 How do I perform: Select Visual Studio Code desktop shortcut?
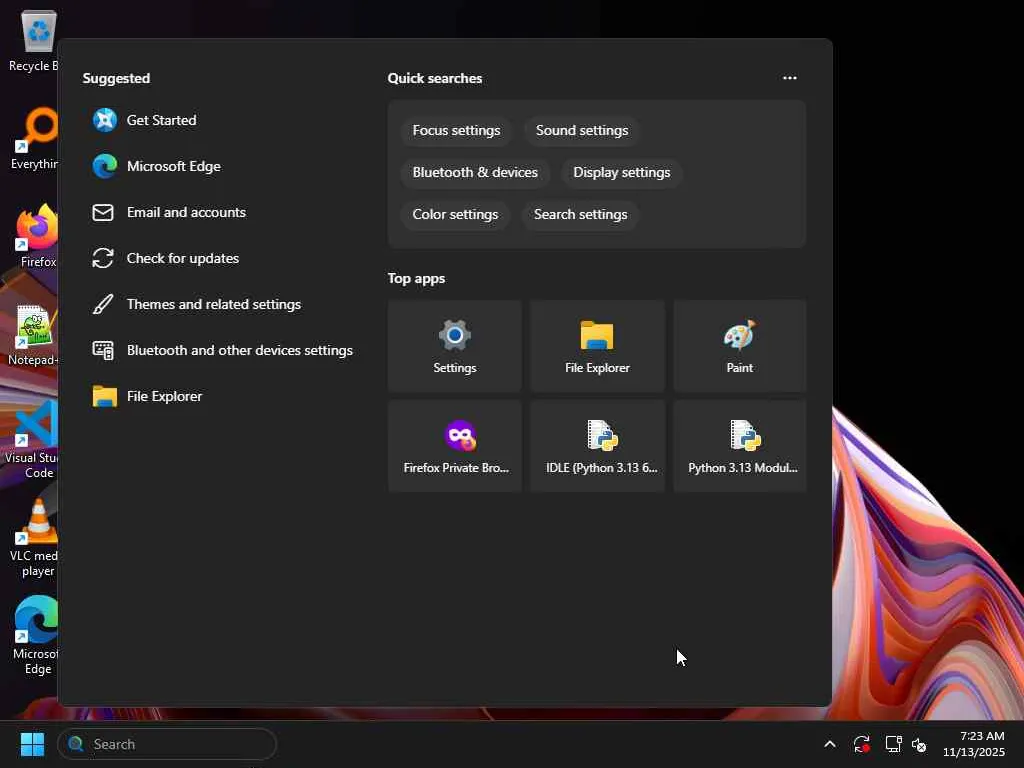click(x=33, y=440)
